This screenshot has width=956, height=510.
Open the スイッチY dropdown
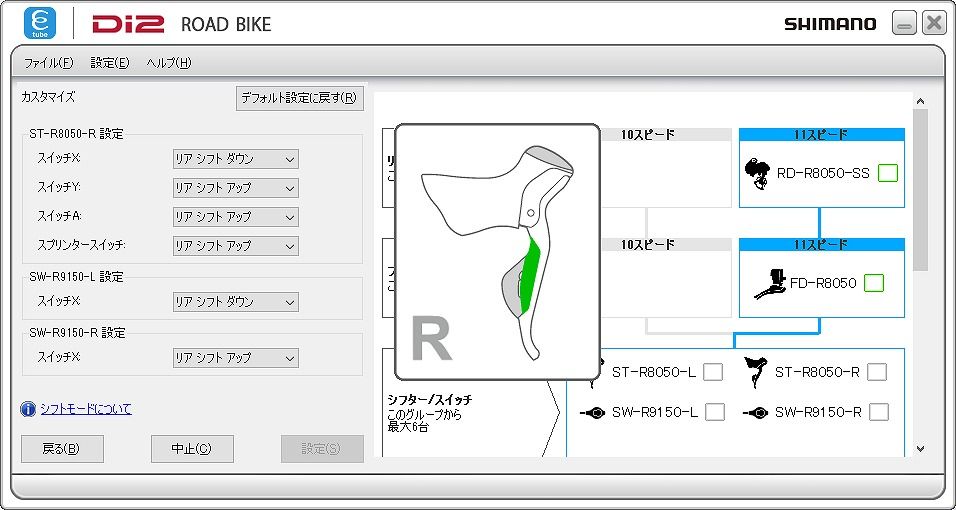(x=235, y=188)
